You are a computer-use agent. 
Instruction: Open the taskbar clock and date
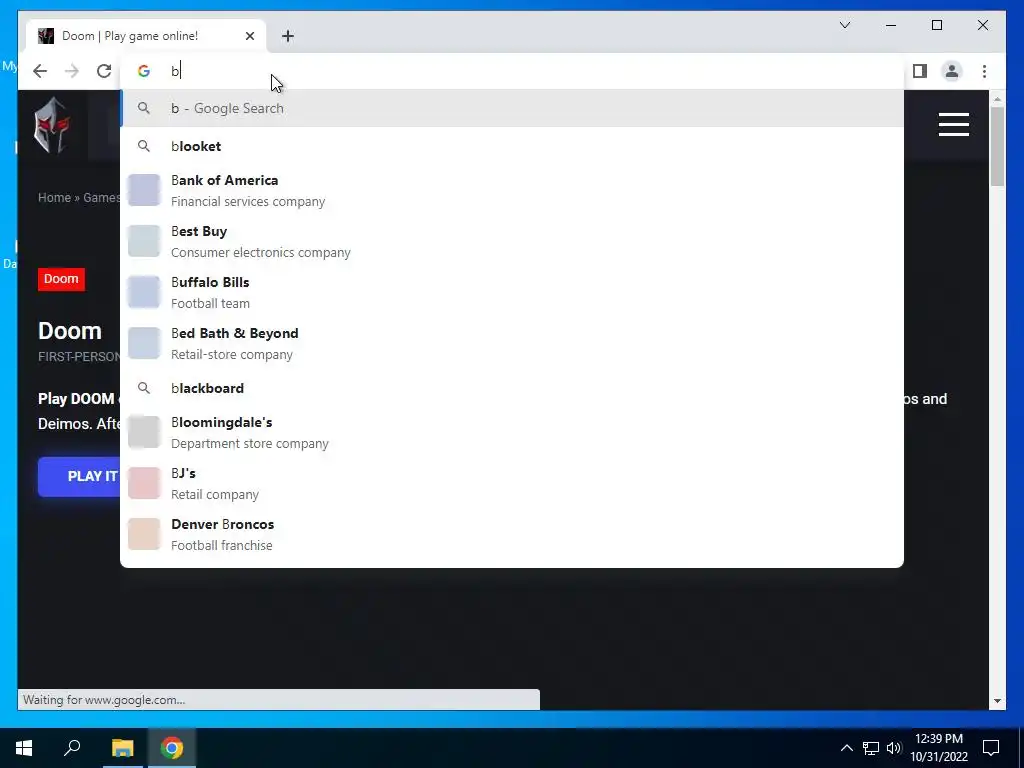(x=938, y=748)
